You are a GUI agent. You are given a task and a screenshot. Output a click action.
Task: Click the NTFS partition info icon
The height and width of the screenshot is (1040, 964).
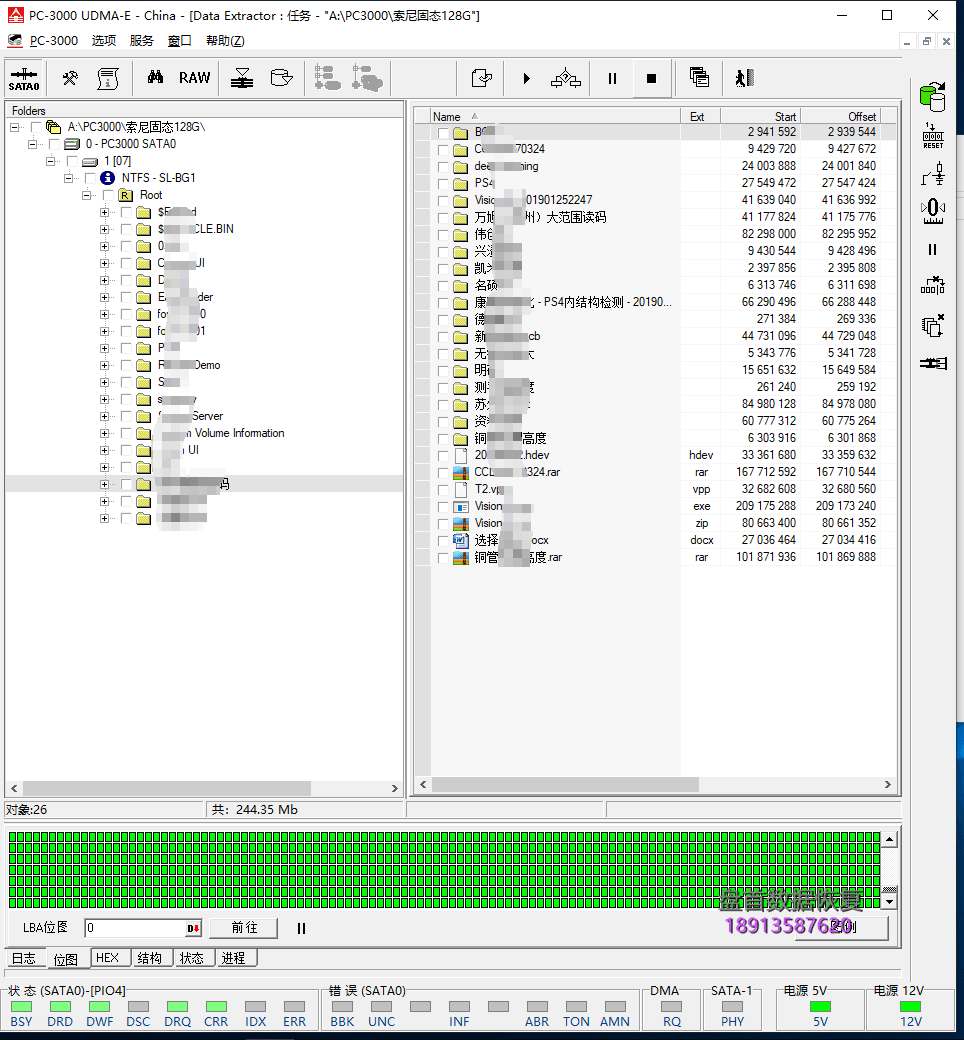[x=107, y=178]
